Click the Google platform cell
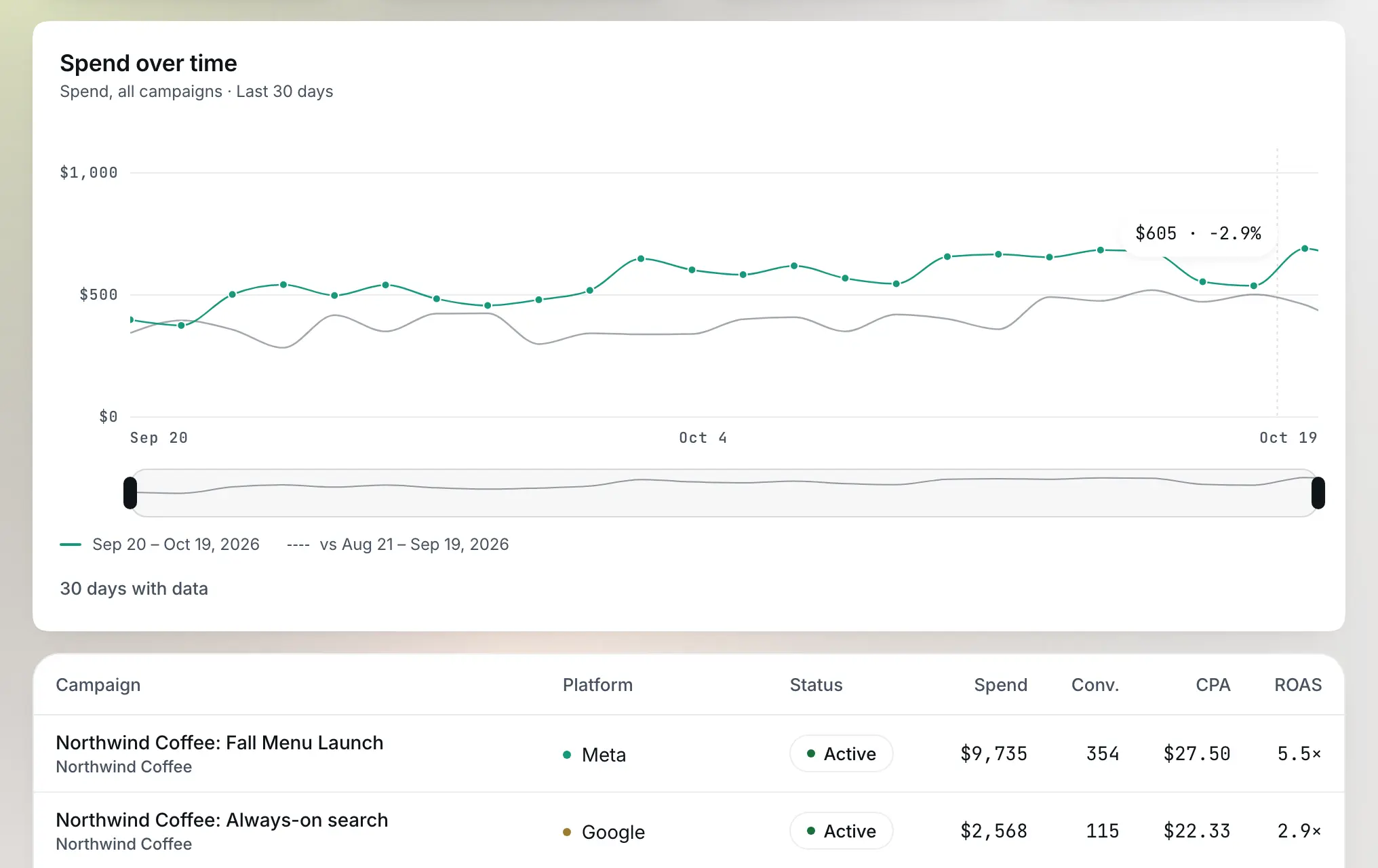1378x868 pixels. pos(604,832)
